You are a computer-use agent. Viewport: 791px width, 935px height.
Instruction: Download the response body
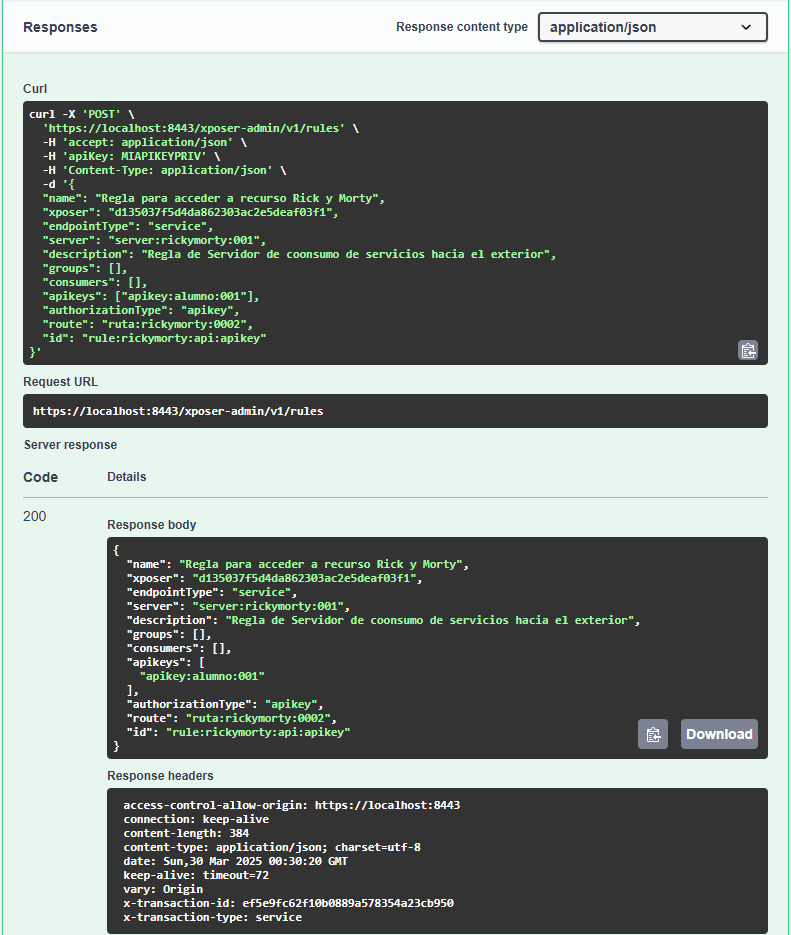click(x=719, y=734)
